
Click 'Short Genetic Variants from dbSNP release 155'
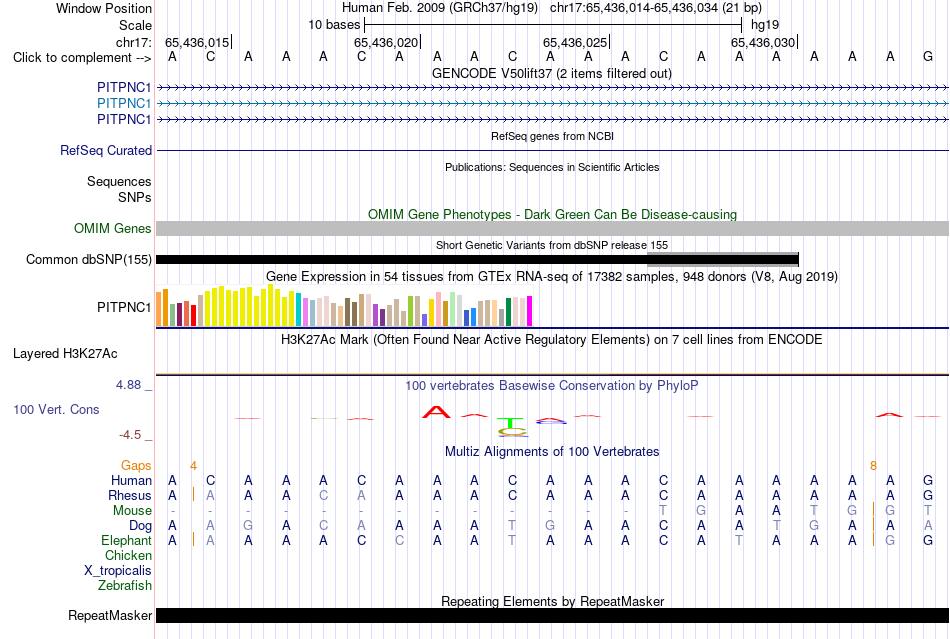pos(552,245)
